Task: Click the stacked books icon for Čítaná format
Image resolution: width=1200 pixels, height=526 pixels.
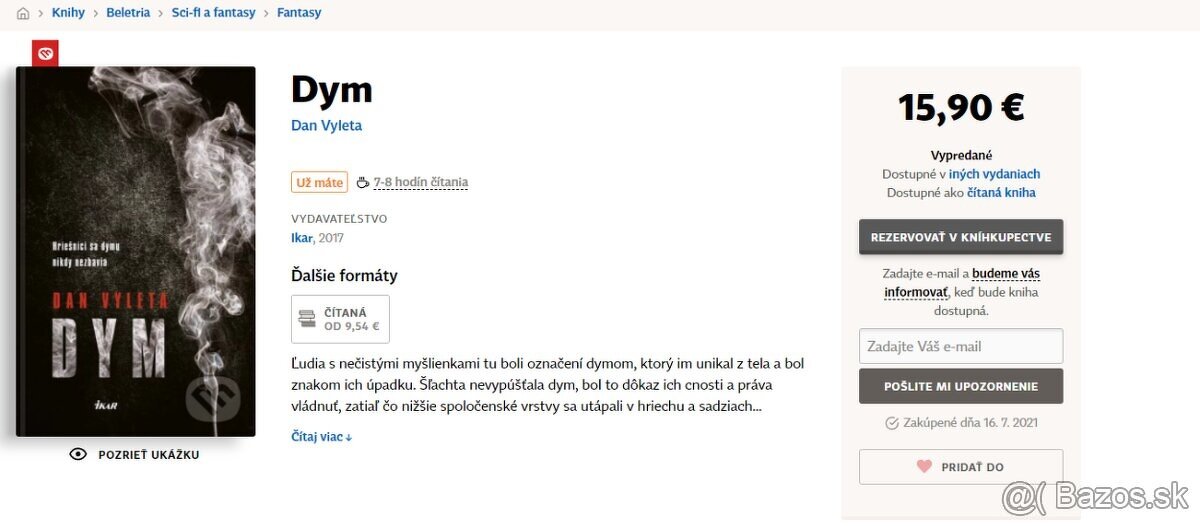Action: click(x=308, y=319)
